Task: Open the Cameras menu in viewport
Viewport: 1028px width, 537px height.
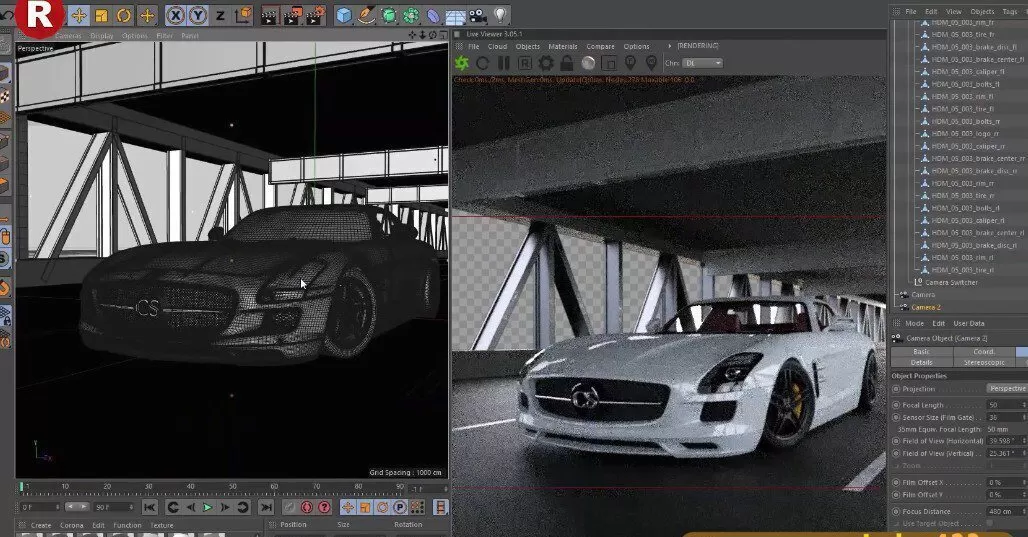Action: pos(67,36)
